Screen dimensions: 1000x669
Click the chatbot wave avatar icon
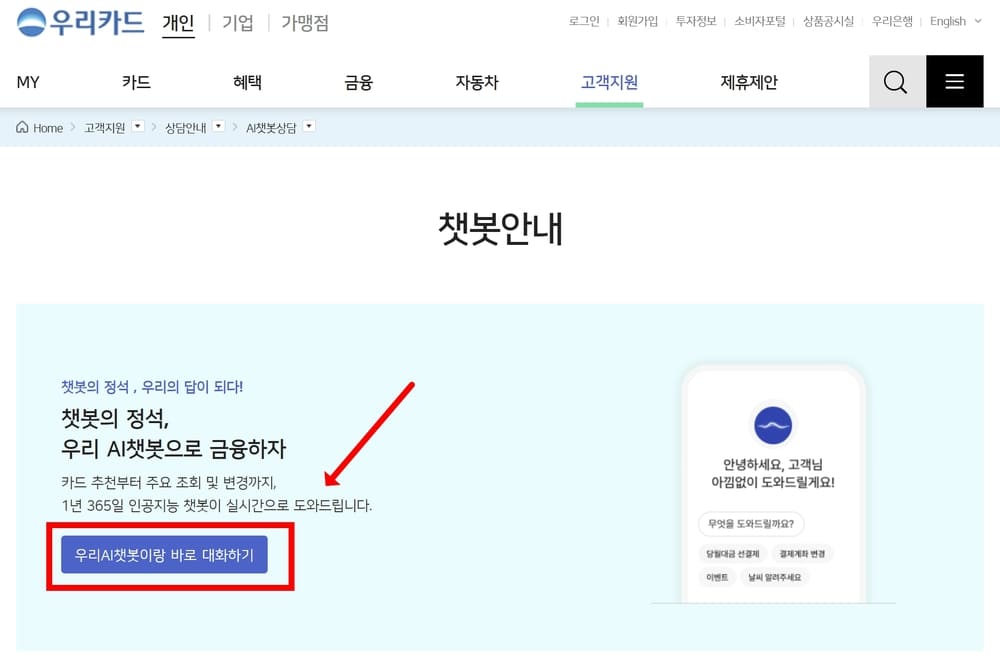[773, 425]
